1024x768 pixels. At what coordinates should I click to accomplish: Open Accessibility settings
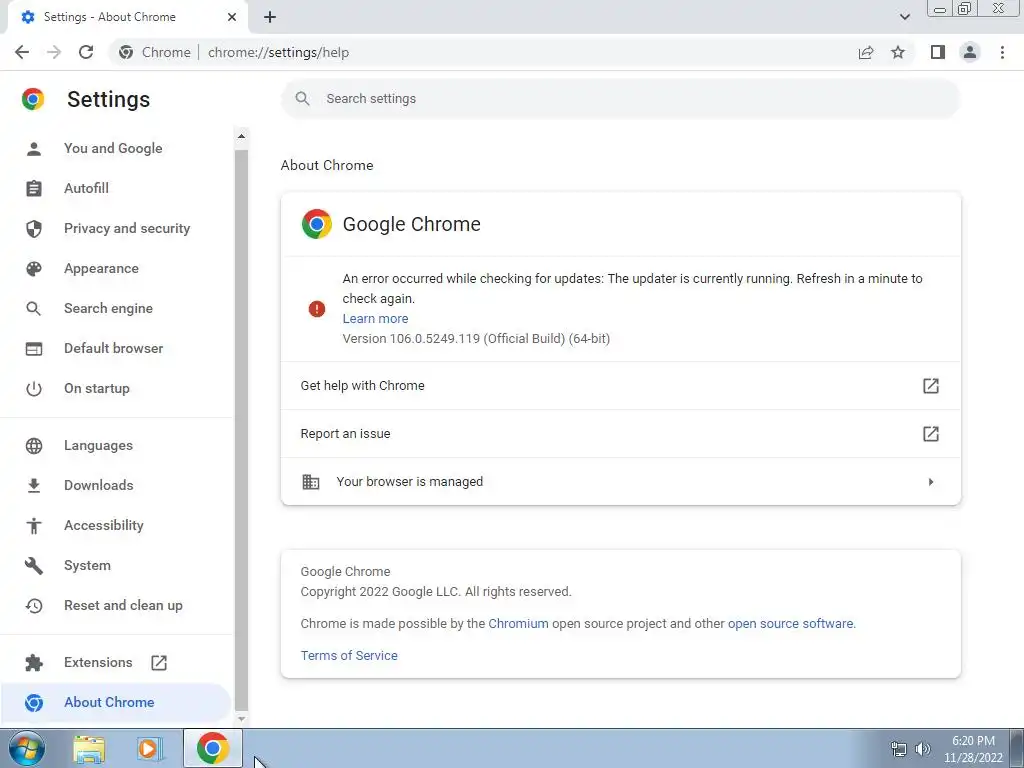point(116,525)
